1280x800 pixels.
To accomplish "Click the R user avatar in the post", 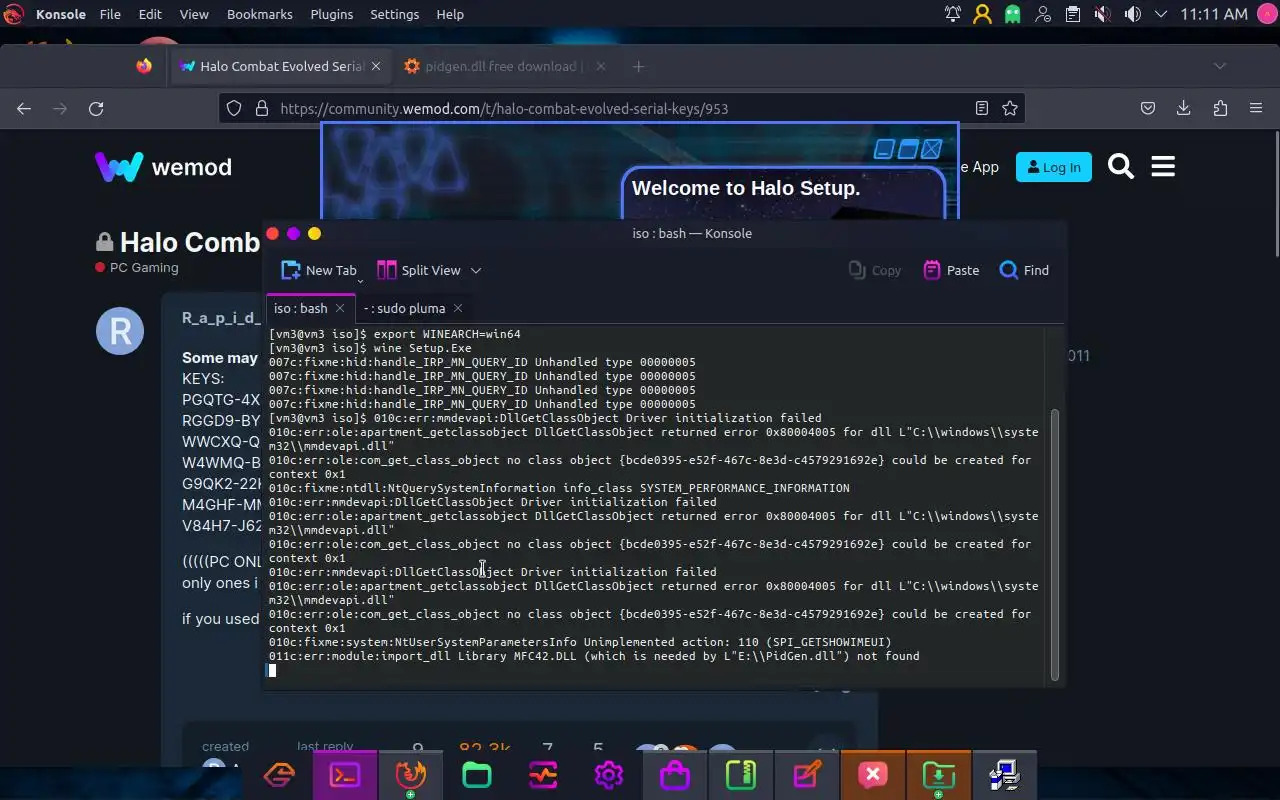I will [x=120, y=331].
